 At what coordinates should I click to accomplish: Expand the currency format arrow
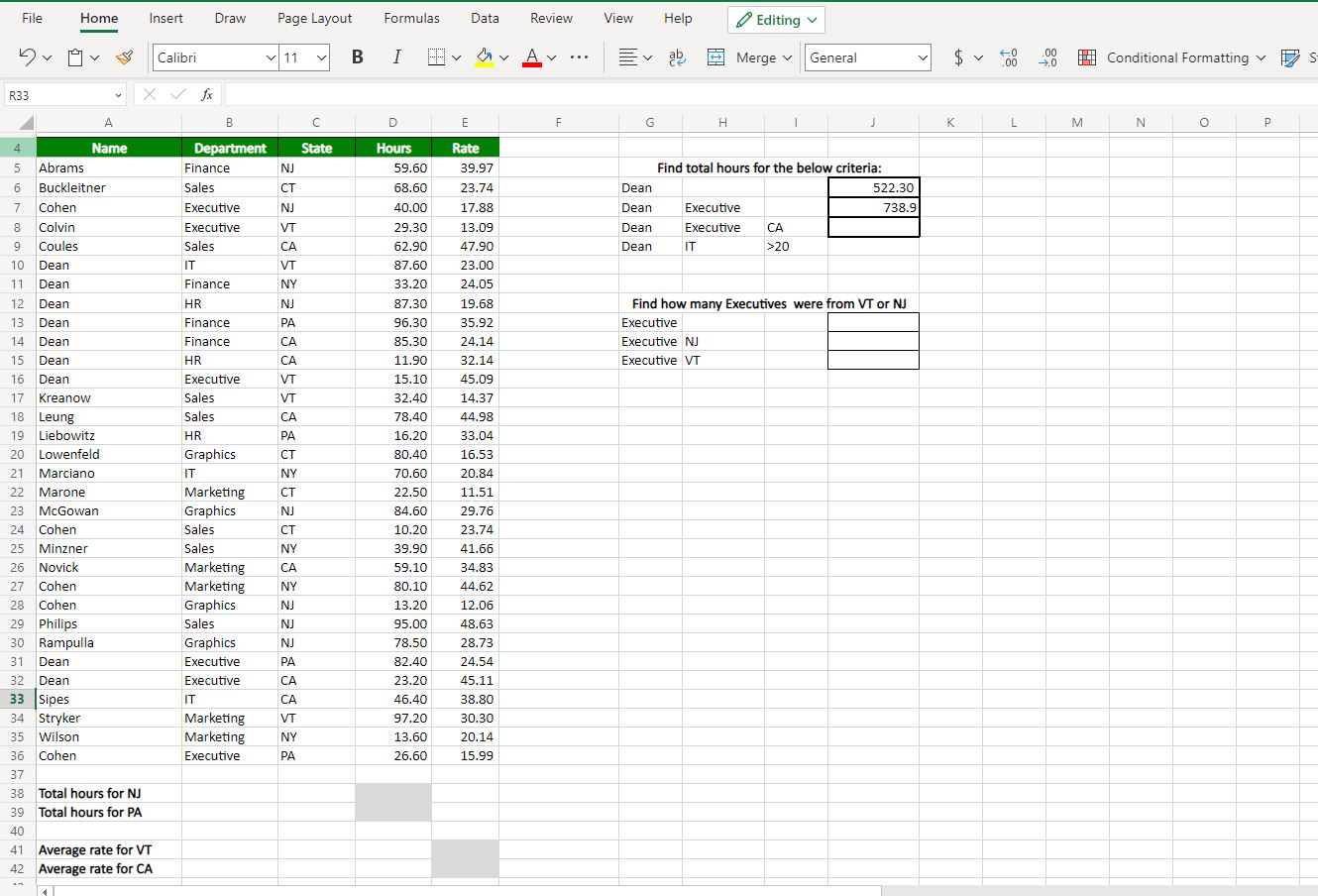[978, 58]
